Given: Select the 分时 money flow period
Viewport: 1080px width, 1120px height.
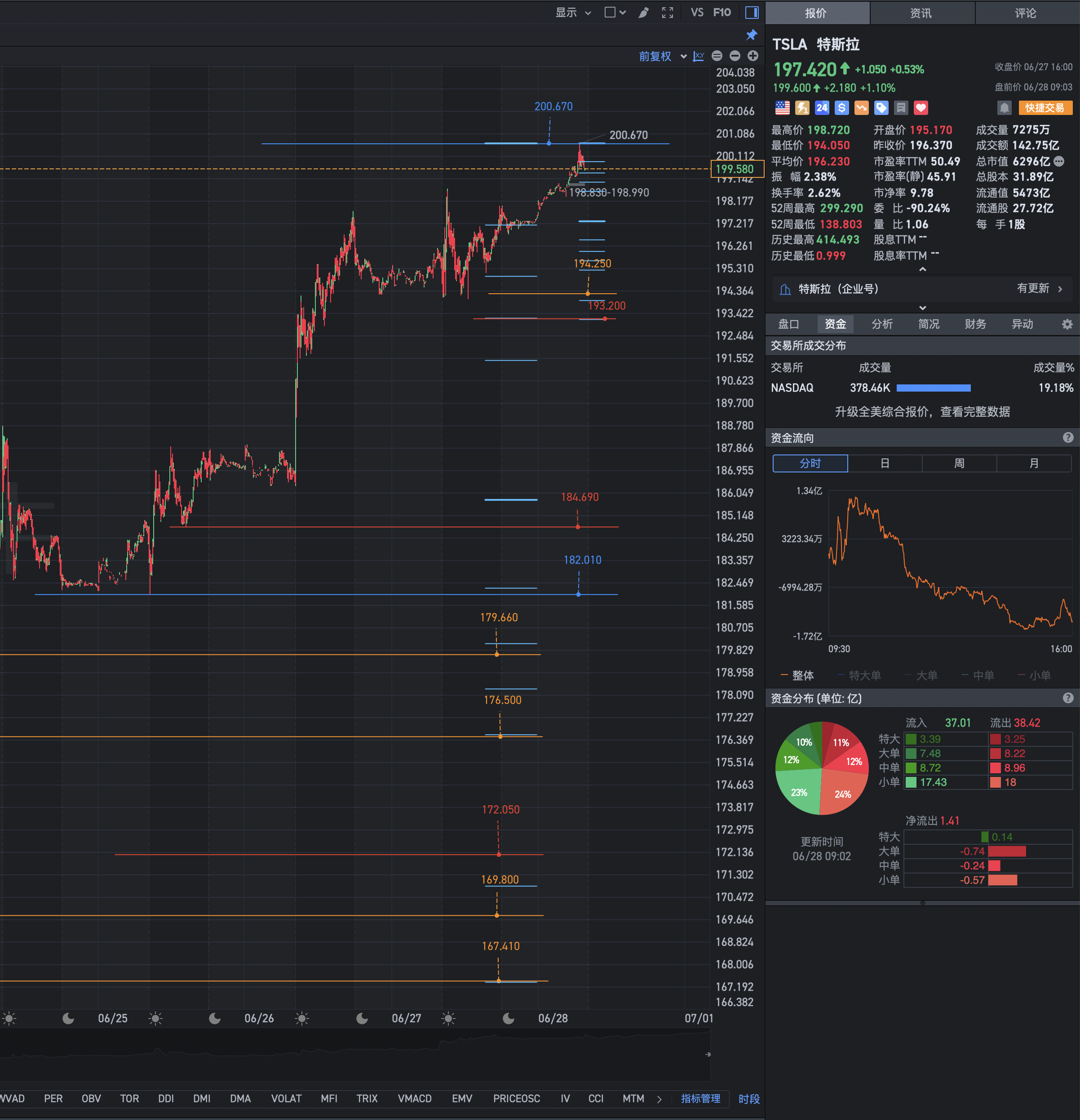Looking at the screenshot, I should click(810, 463).
